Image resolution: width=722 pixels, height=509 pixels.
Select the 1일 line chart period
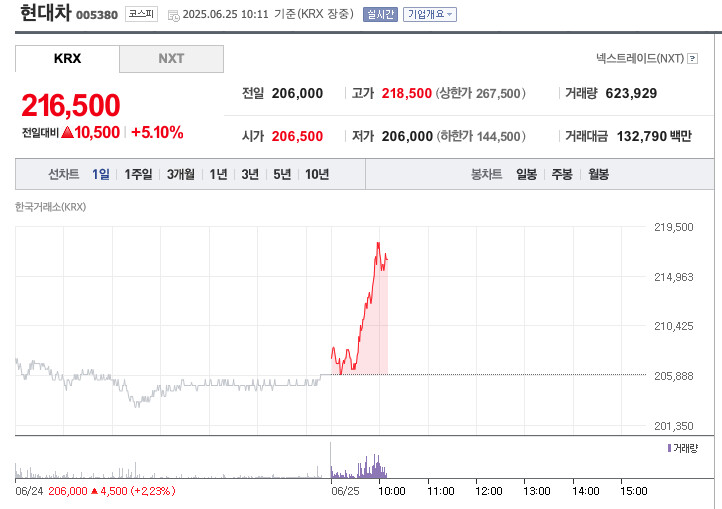[x=101, y=174]
